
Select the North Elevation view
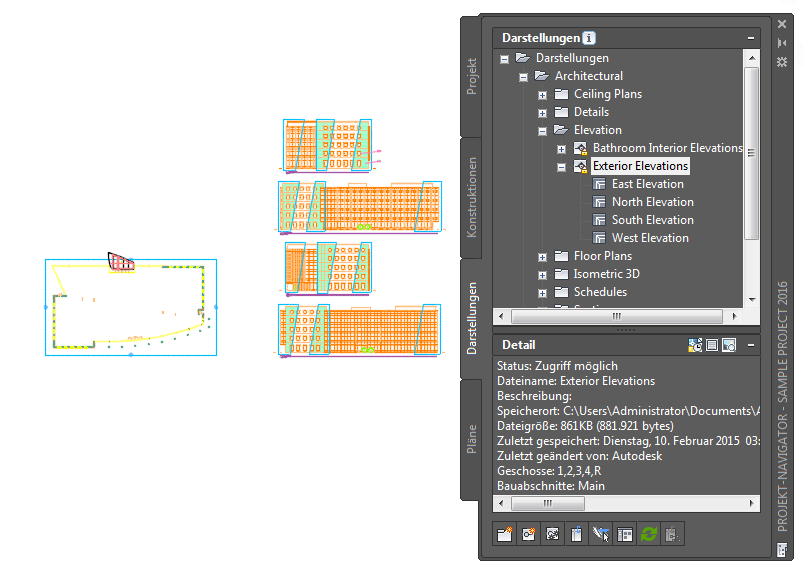click(x=653, y=202)
